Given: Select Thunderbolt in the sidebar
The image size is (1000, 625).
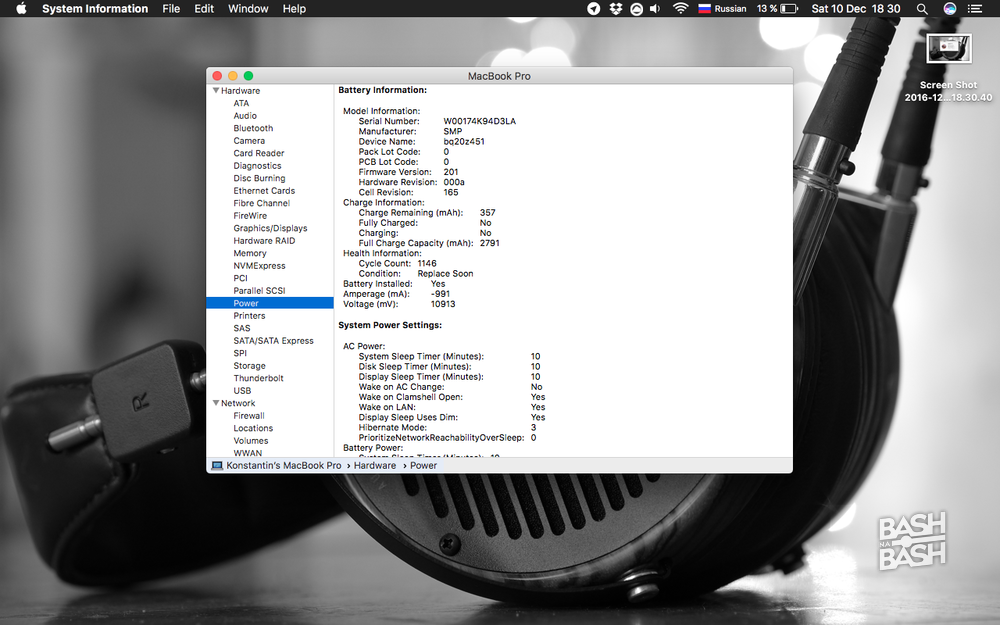Looking at the screenshot, I should click(258, 378).
